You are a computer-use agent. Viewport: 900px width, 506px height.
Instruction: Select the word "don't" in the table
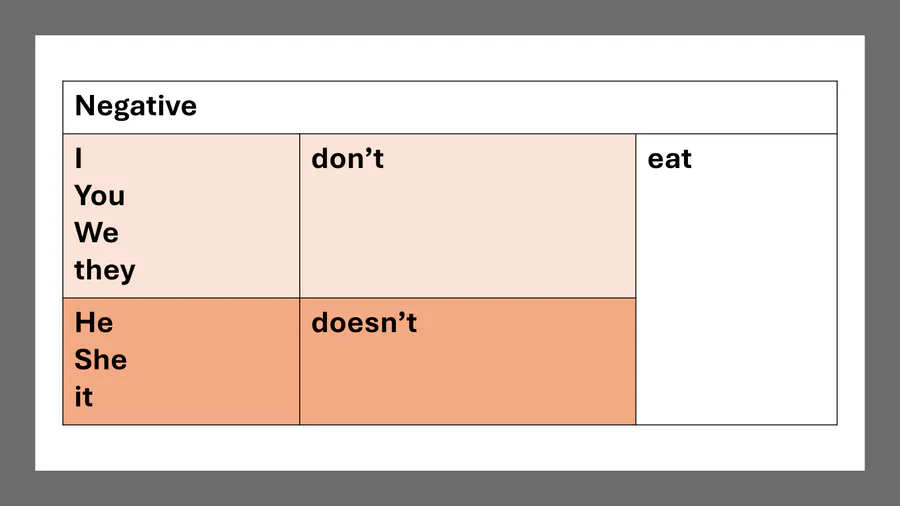[x=347, y=159]
